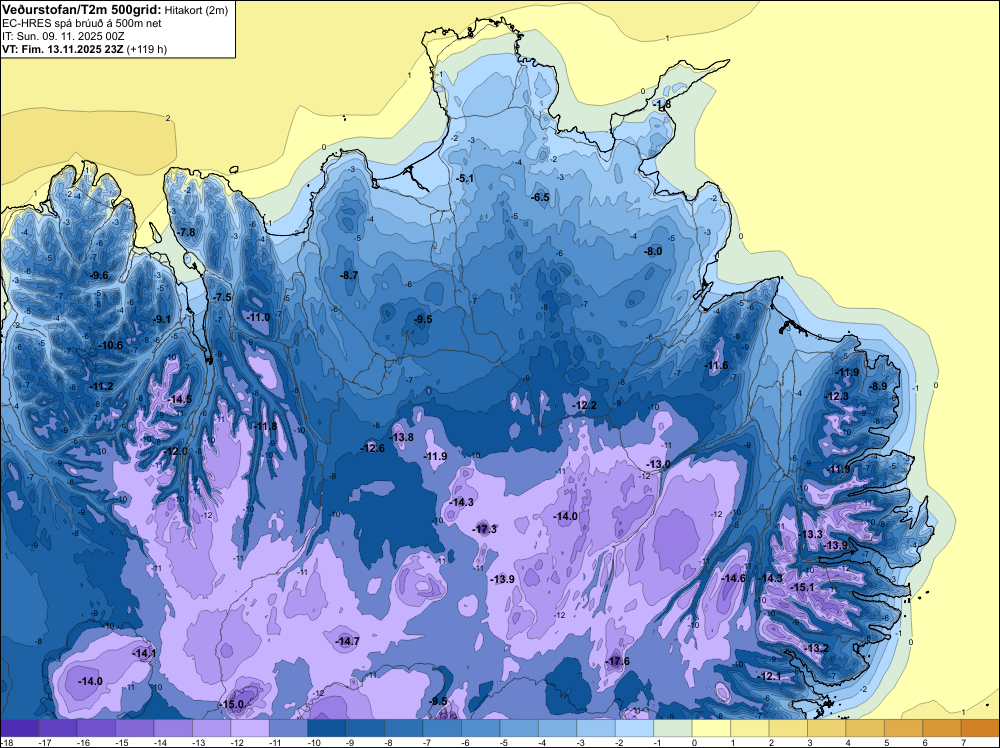This screenshot has height=748, width=1000.
Task: Select the -14.5 temperature value
Action: [x=179, y=399]
